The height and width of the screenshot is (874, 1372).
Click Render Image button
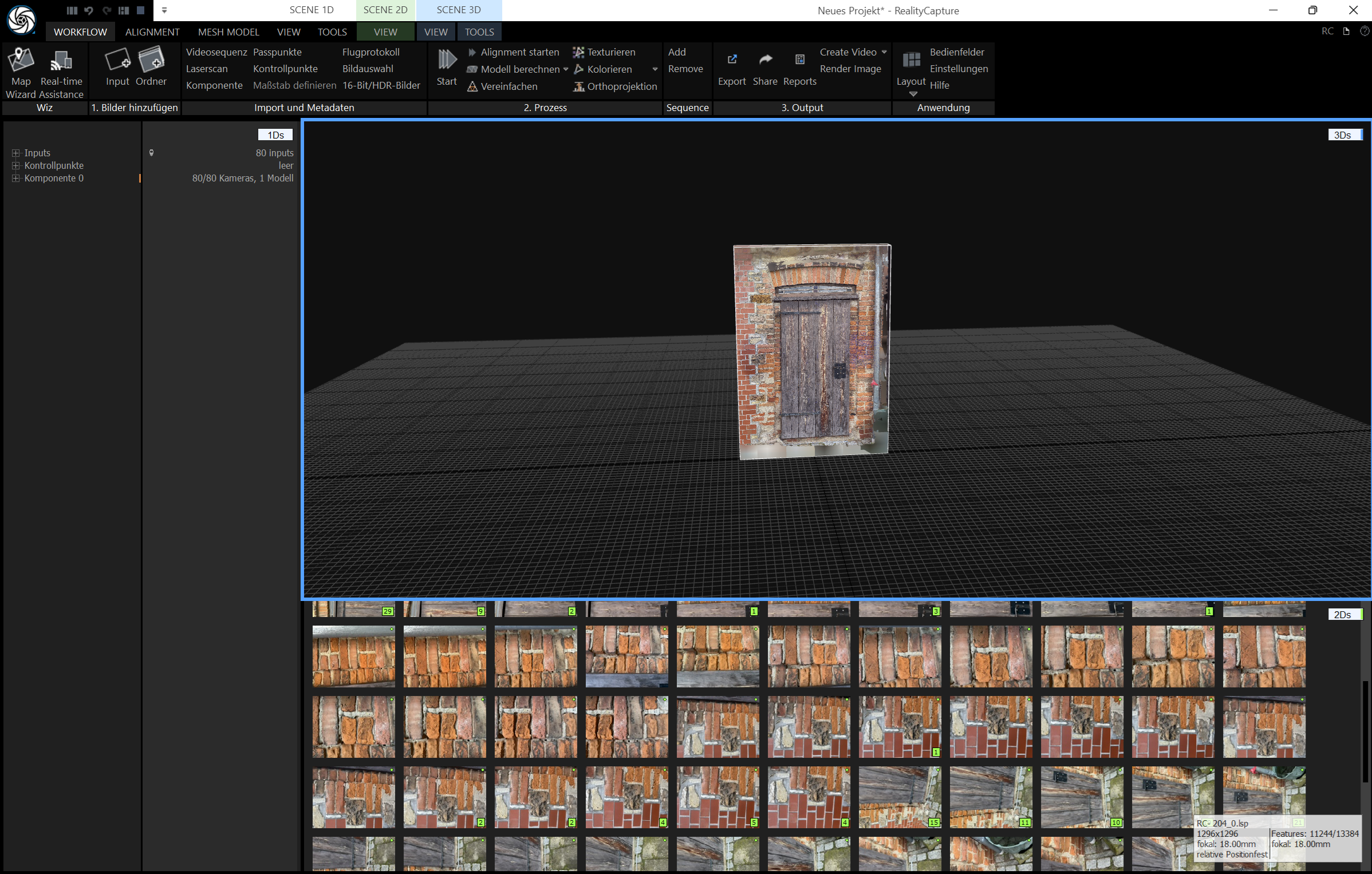click(850, 69)
